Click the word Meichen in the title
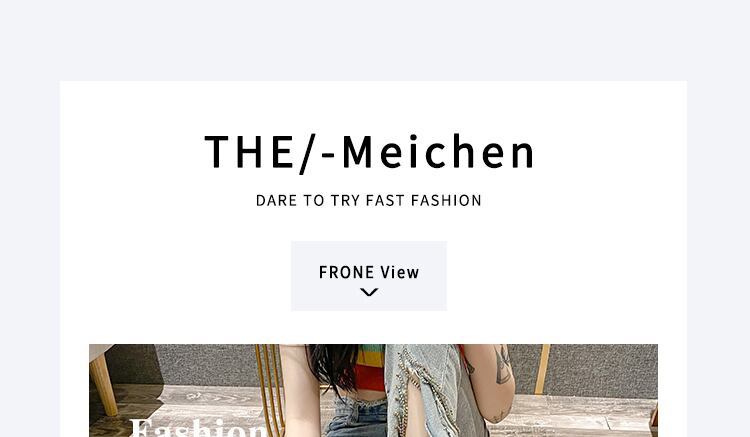 [x=438, y=152]
